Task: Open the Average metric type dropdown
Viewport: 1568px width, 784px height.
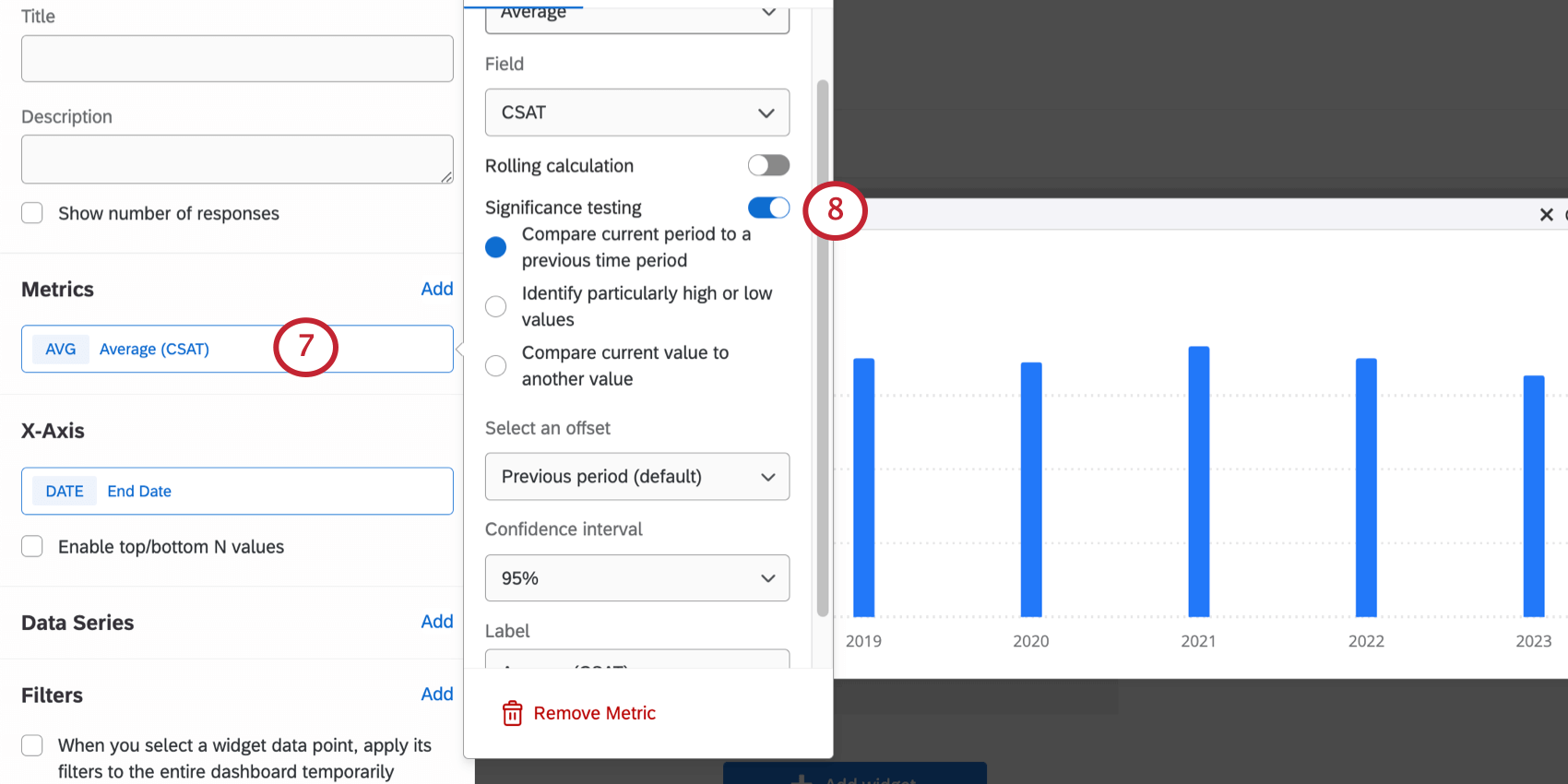Action: click(637, 16)
